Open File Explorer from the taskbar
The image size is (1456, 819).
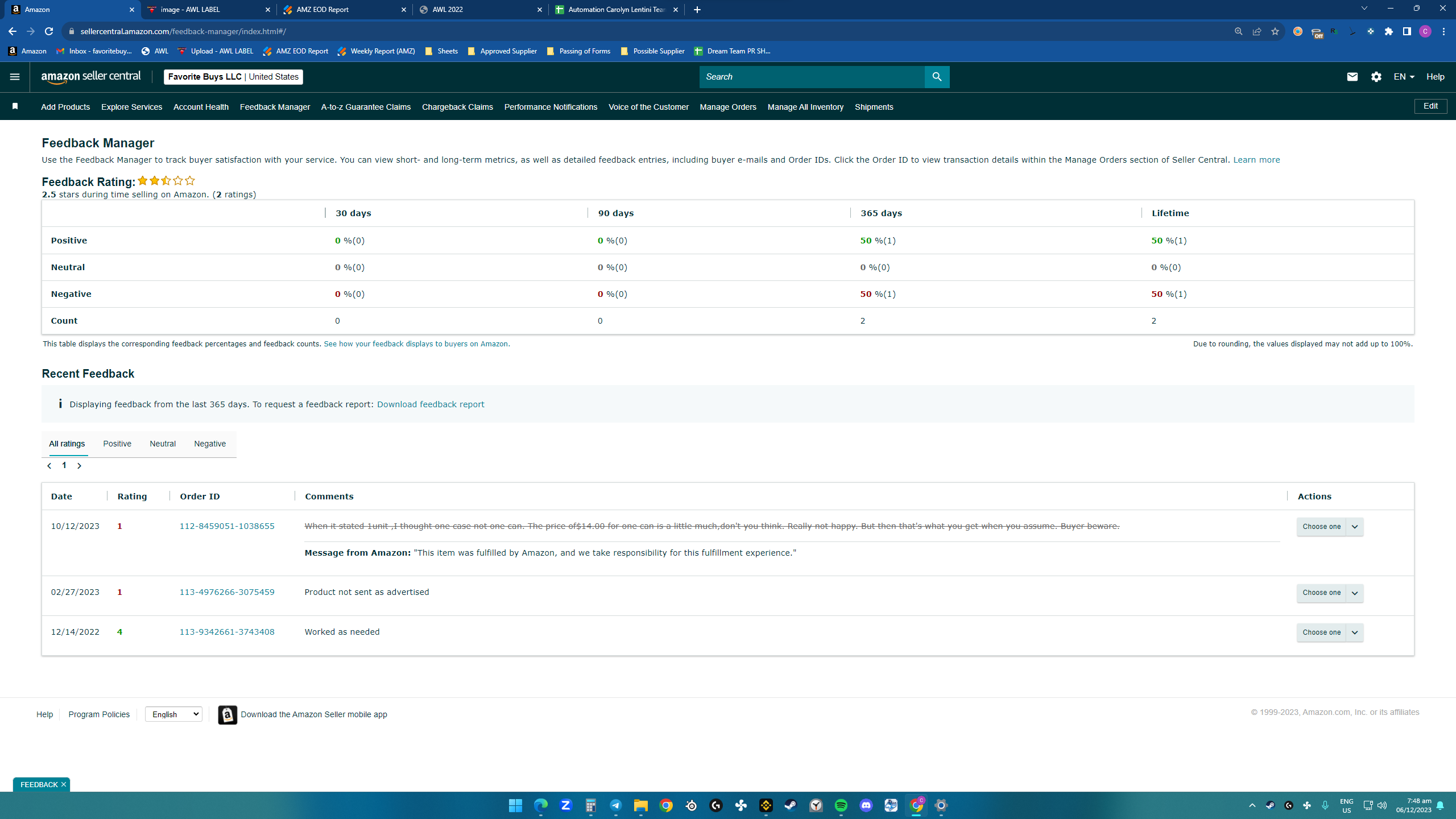(641, 805)
